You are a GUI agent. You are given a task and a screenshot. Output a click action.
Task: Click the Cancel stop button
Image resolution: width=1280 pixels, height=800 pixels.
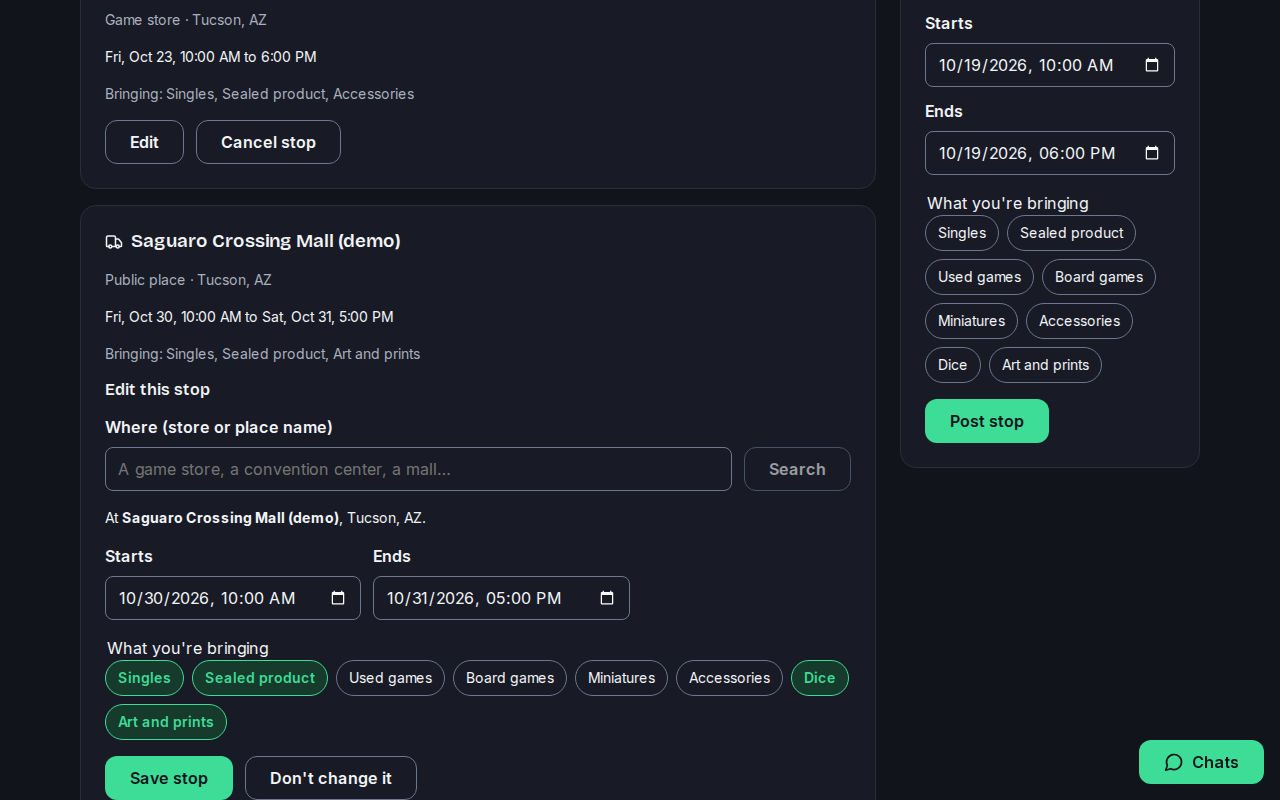coord(268,142)
